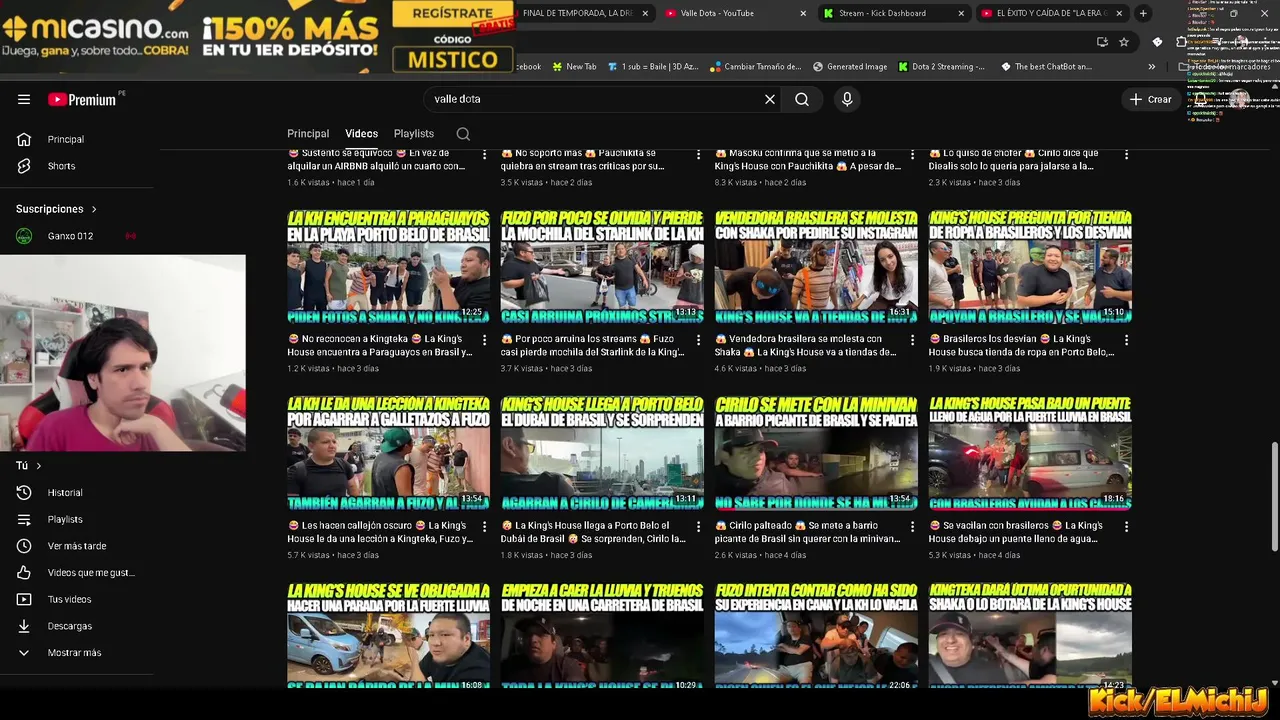Switch to the Playlists channel tab
This screenshot has height=720, width=1280.
click(414, 134)
